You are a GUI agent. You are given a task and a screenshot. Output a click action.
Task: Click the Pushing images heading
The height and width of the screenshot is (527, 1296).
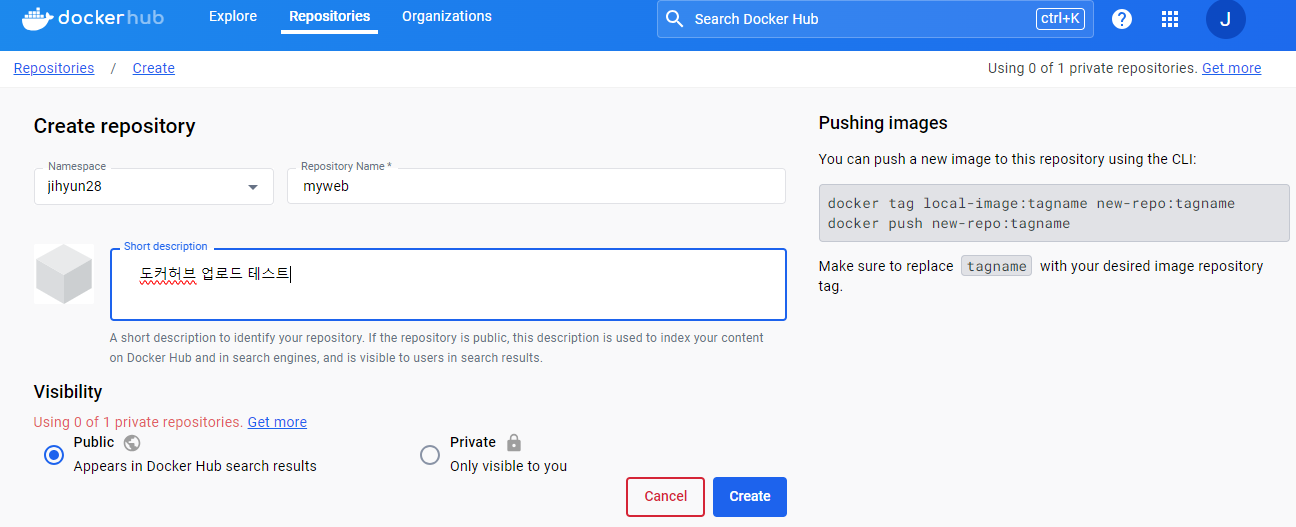[x=883, y=123]
